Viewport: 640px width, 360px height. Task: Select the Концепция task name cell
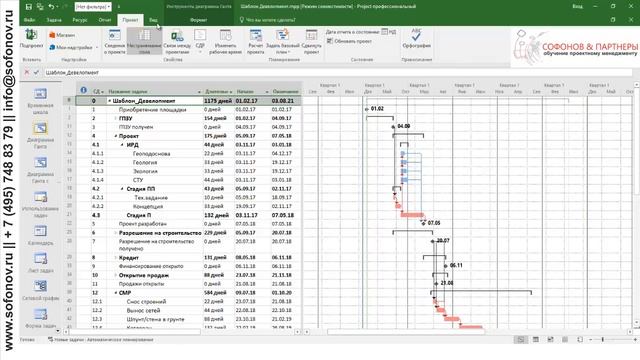click(x=155, y=207)
